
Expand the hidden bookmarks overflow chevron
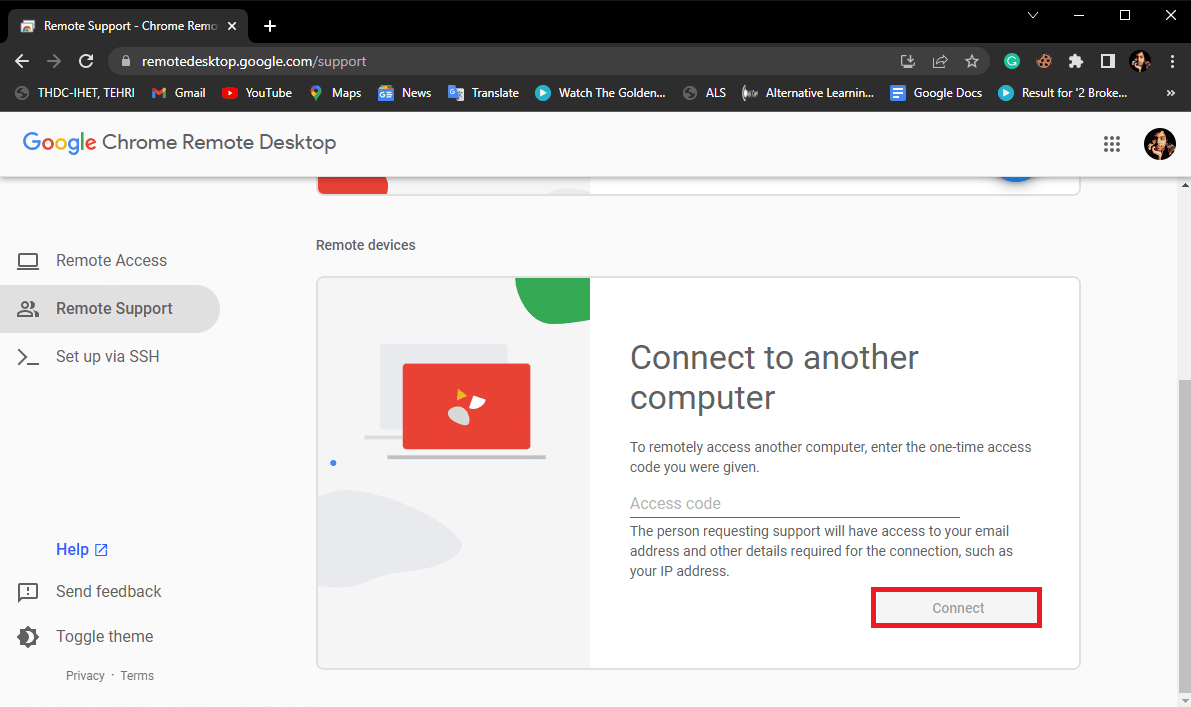coord(1170,93)
